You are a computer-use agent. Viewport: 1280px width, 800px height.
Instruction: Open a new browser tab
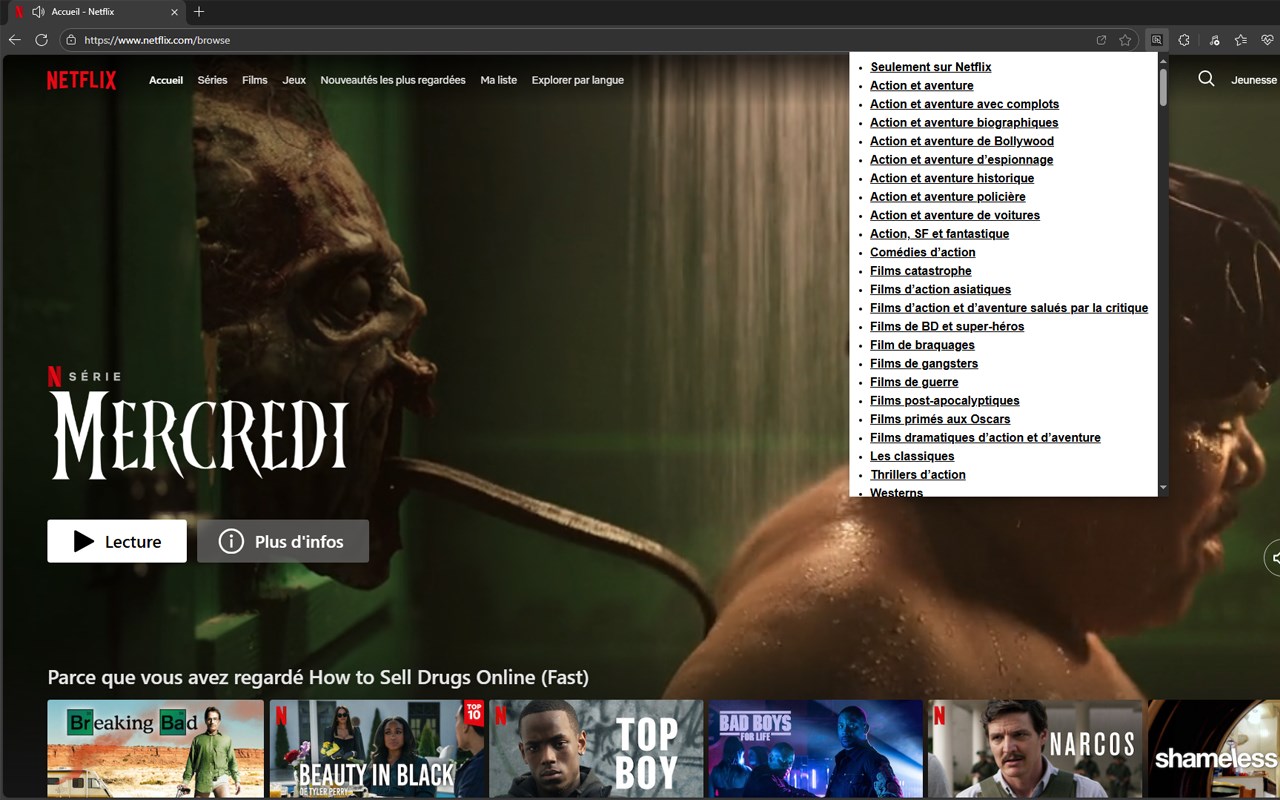coord(199,12)
